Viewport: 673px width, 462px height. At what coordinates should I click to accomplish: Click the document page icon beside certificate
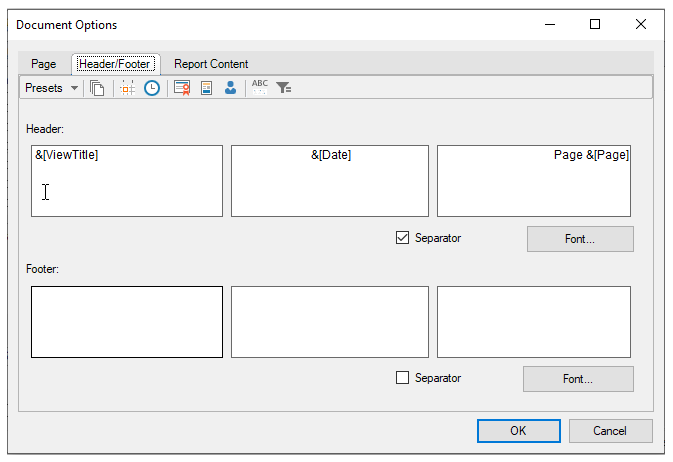tap(207, 88)
